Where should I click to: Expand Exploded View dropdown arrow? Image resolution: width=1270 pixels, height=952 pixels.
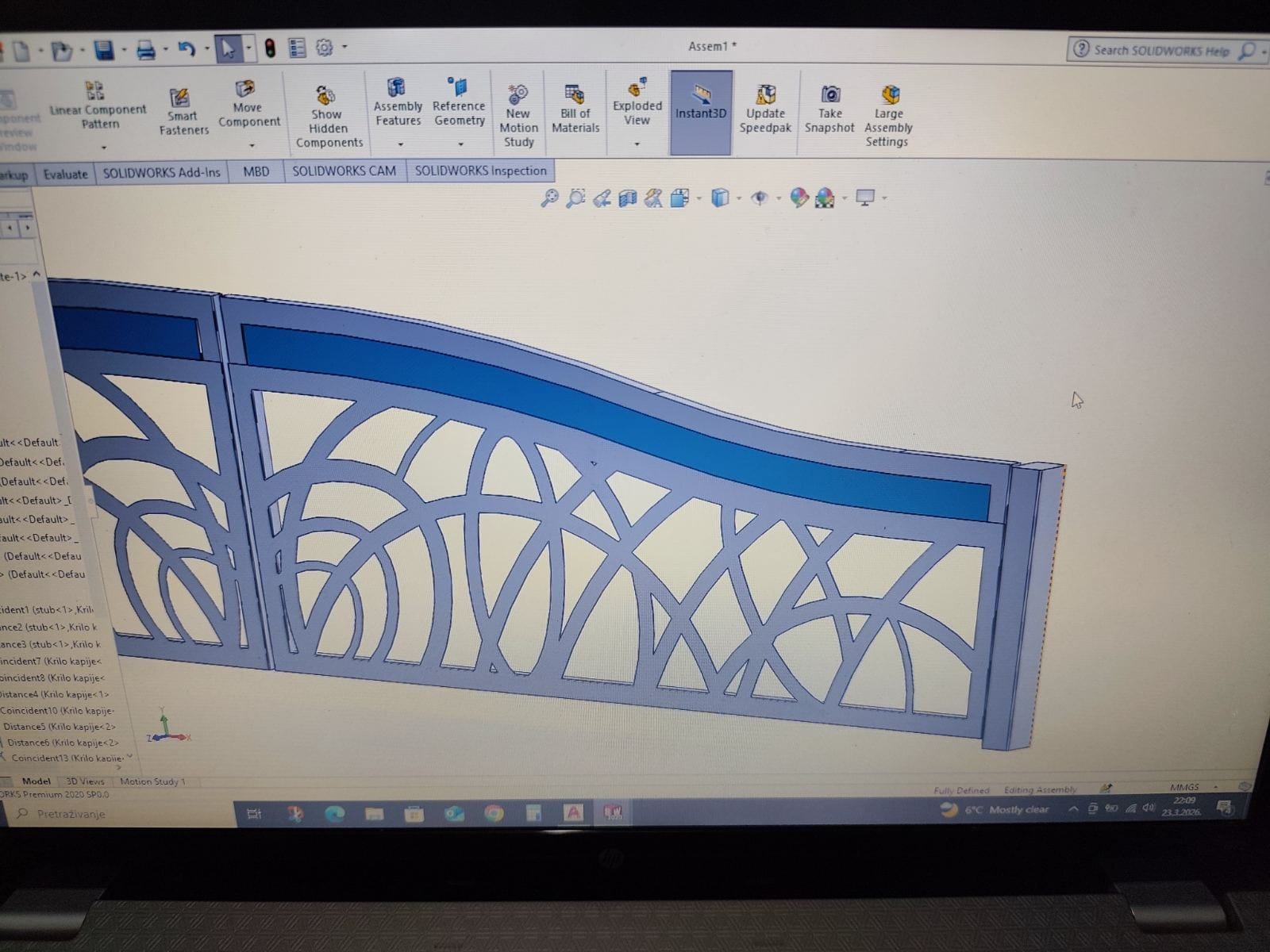tap(637, 144)
